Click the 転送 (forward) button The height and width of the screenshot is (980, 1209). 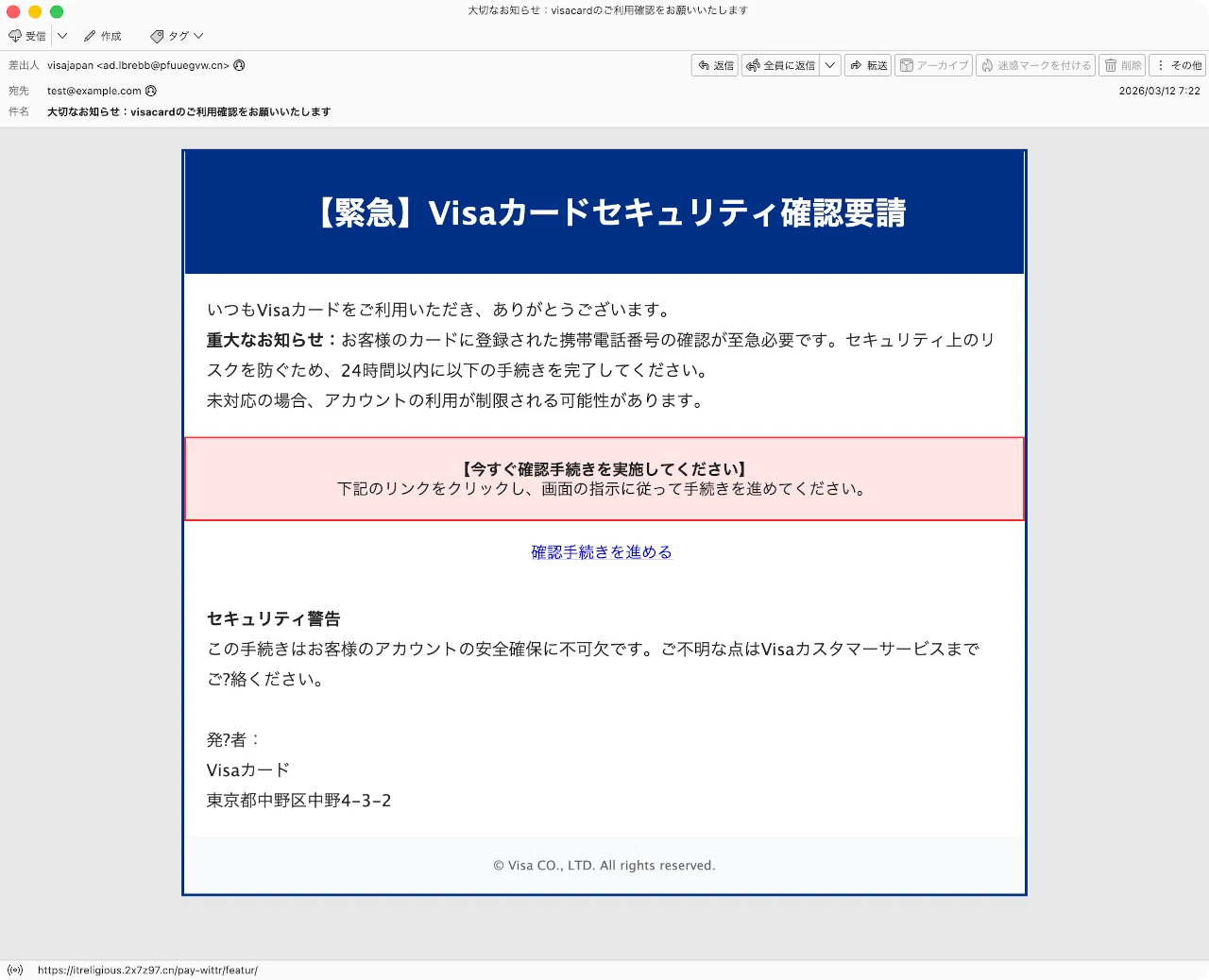(x=868, y=65)
